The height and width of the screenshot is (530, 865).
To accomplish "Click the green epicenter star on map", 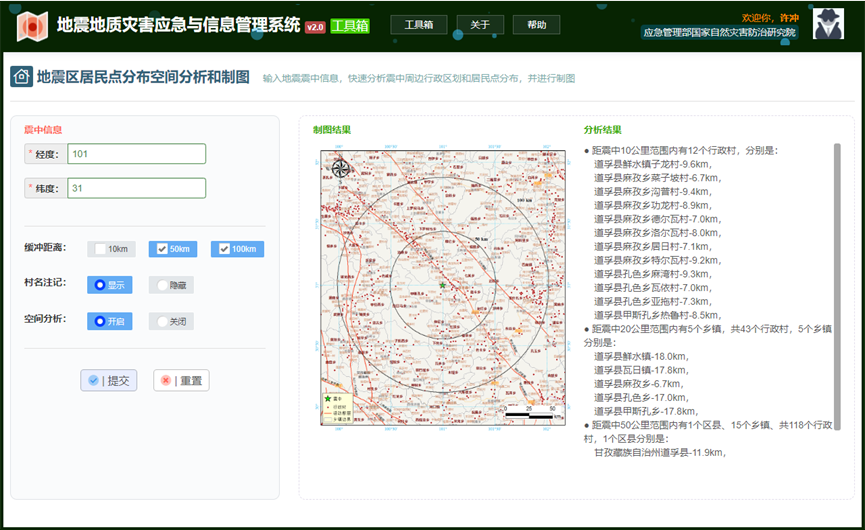I will [x=442, y=285].
